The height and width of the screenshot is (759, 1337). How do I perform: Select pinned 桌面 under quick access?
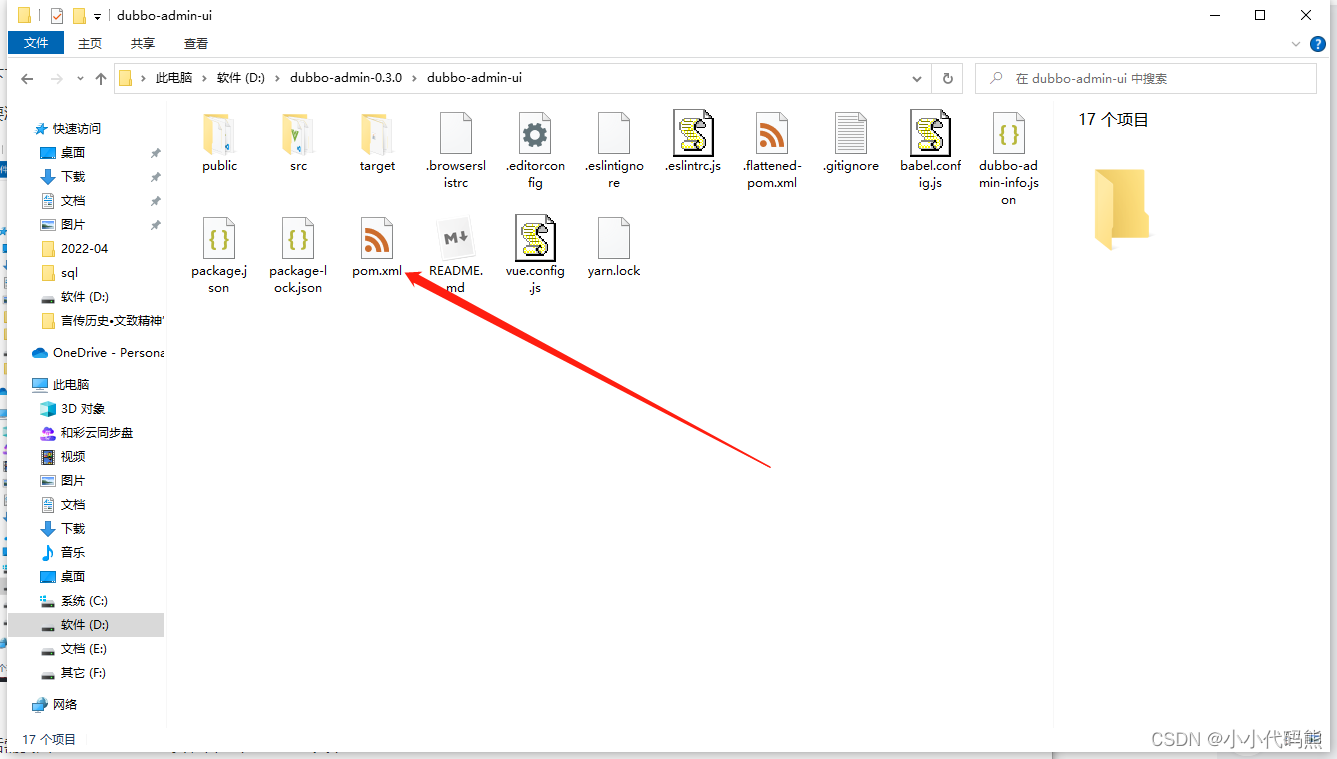pos(73,152)
